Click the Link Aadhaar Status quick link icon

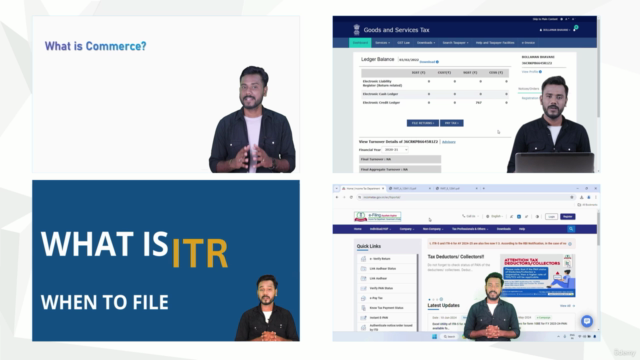363,269
